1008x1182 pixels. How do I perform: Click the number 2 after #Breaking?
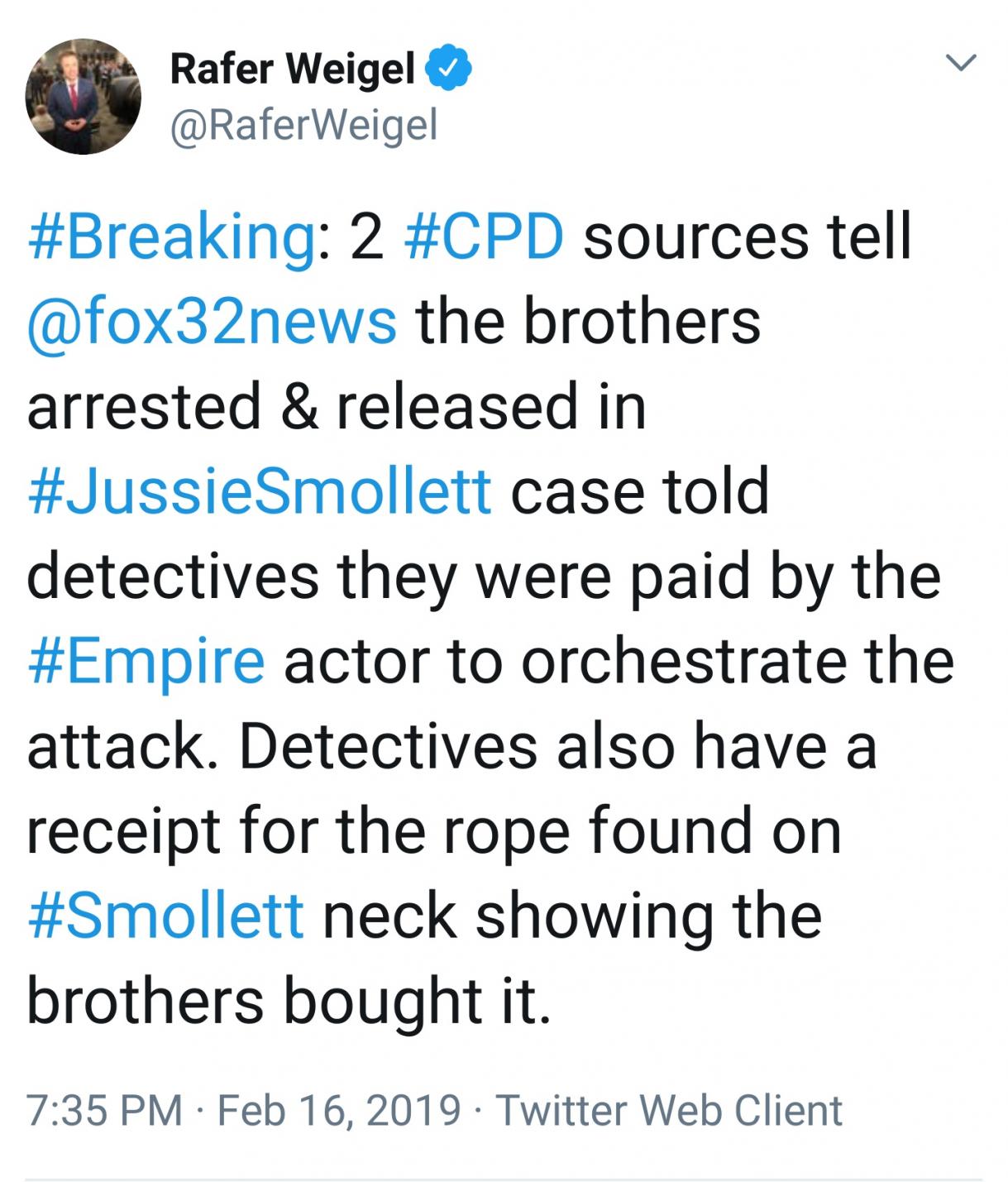tap(366, 237)
